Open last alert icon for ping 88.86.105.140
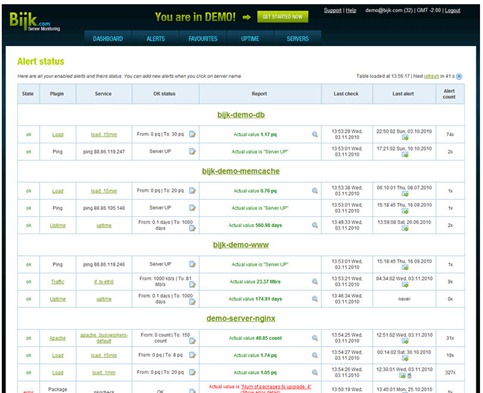 point(405,211)
